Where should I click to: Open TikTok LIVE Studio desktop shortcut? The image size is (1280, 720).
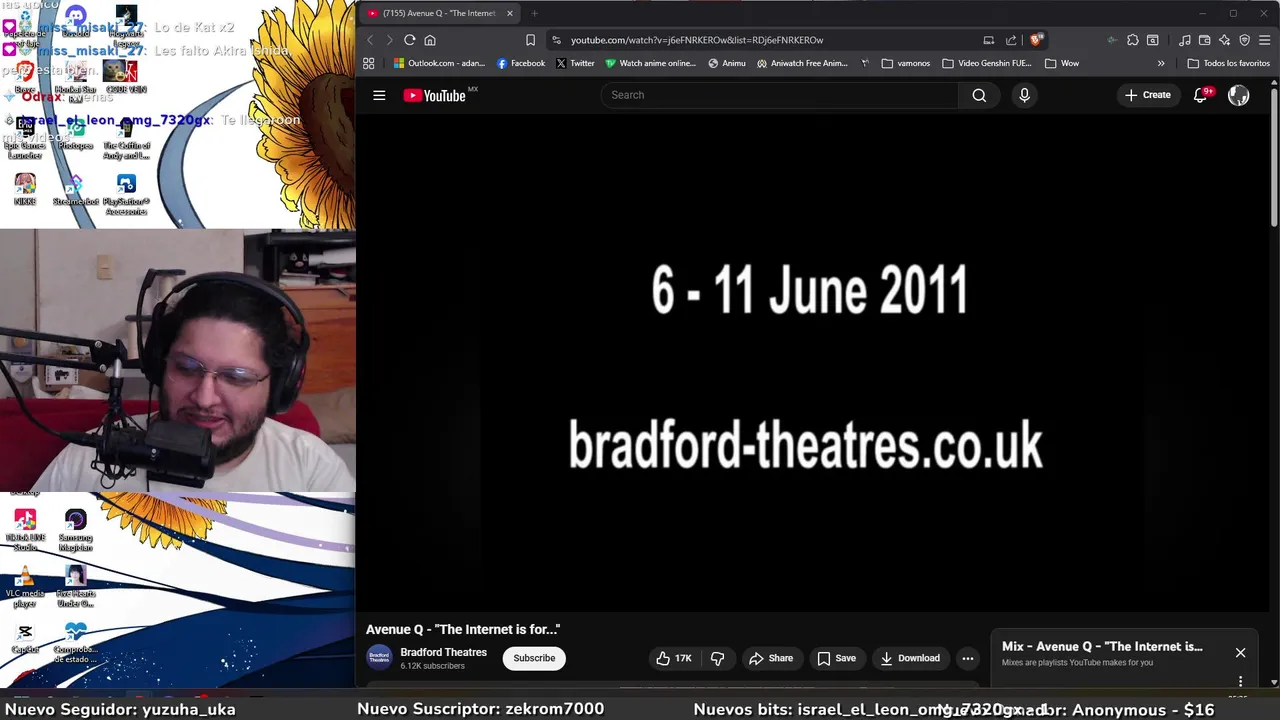coord(25,529)
